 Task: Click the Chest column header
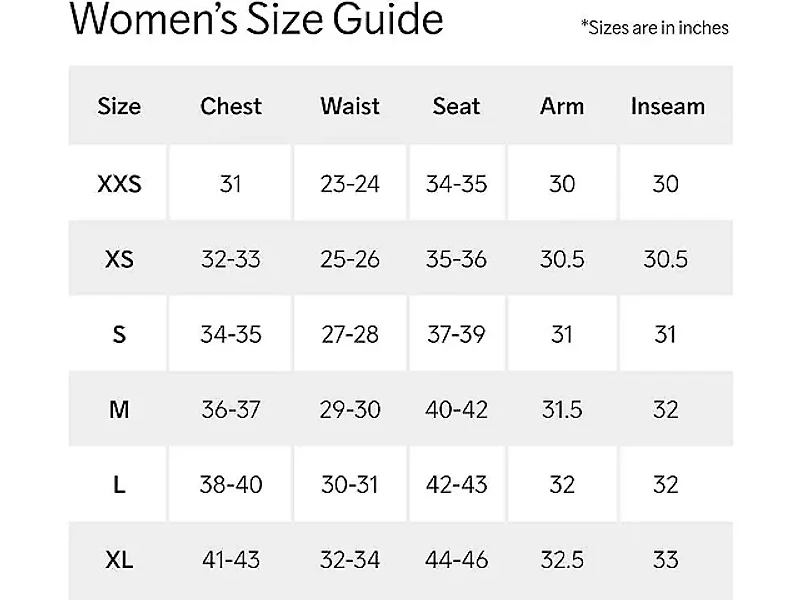tap(231, 106)
